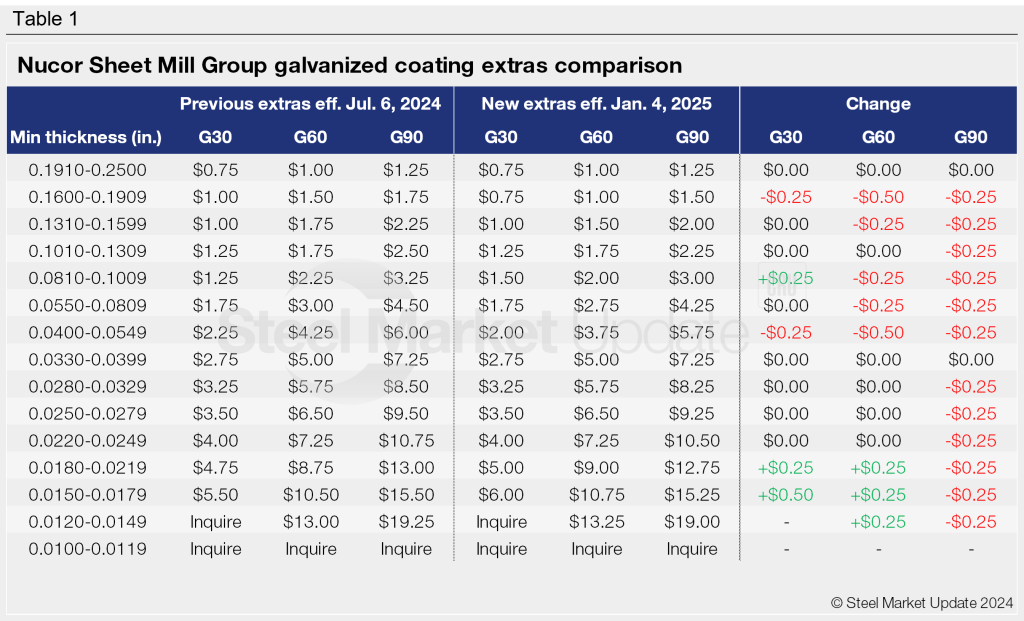Click the $19.00 new G90 price

[691, 521]
